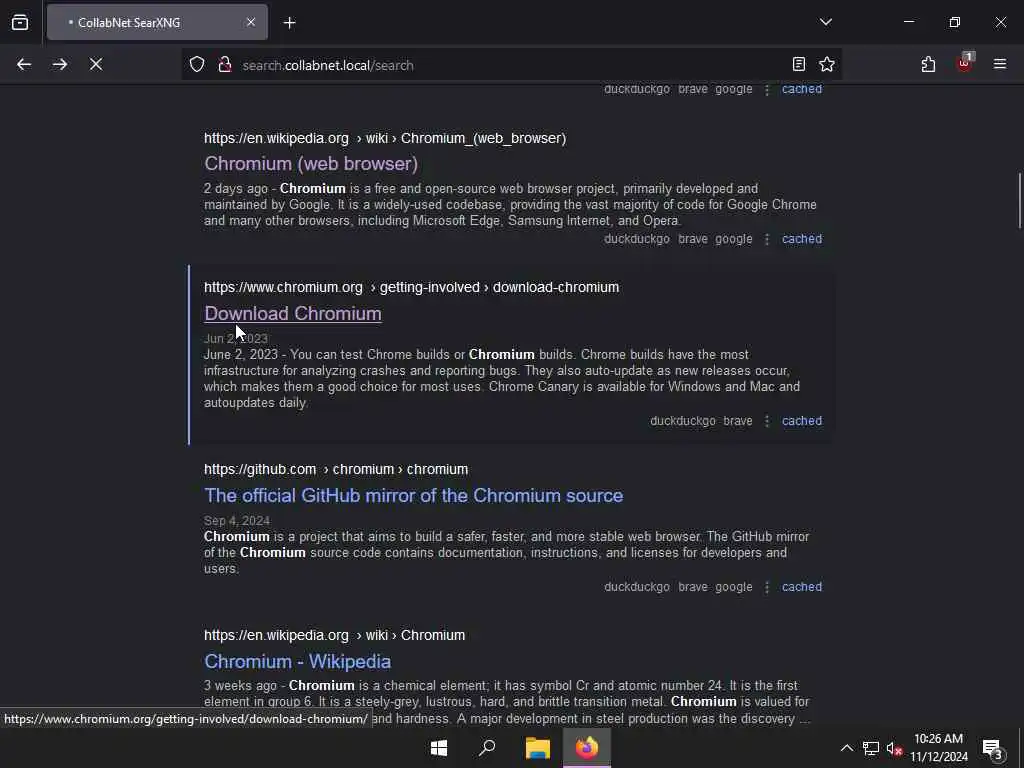
Task: Open cached link of topmost partial result
Action: (x=802, y=89)
